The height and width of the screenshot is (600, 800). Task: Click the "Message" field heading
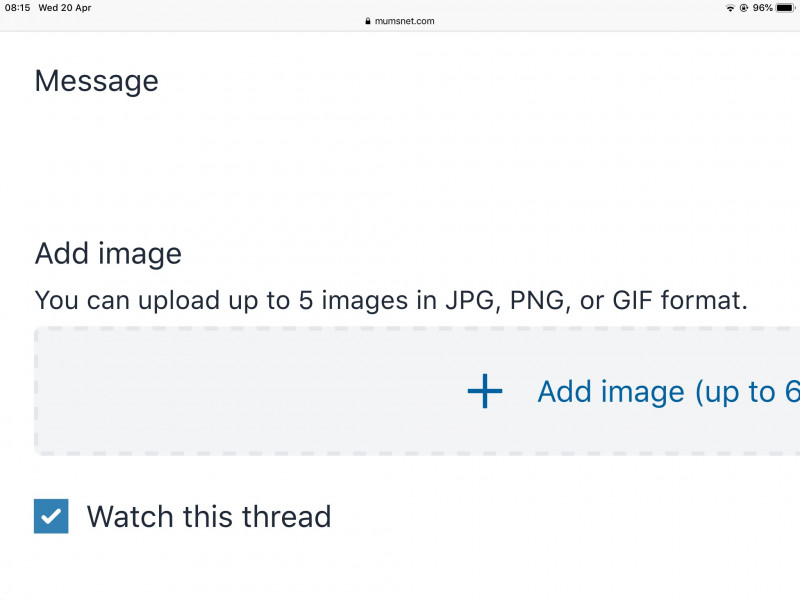click(x=96, y=81)
